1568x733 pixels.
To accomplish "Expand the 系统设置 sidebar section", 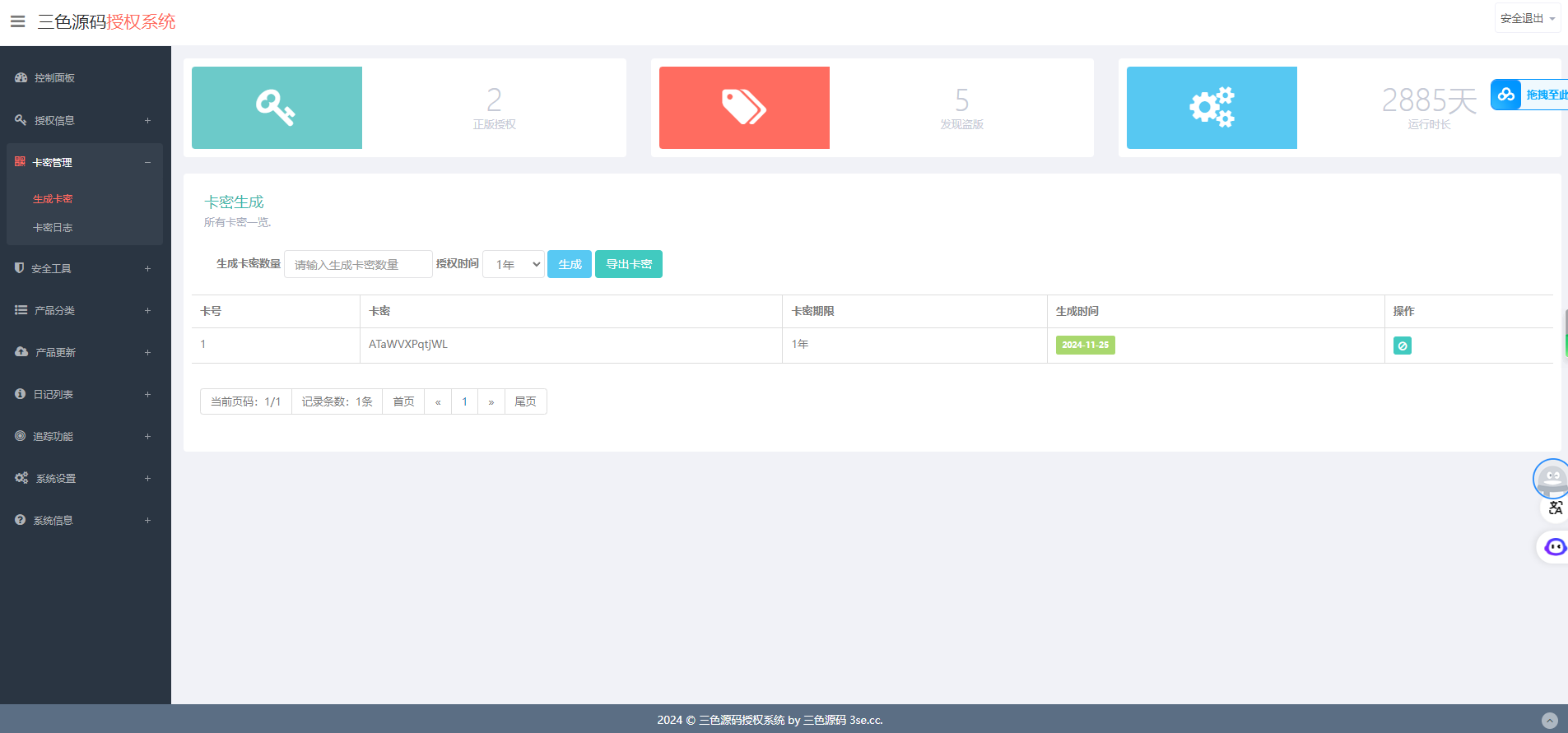I will [x=84, y=478].
